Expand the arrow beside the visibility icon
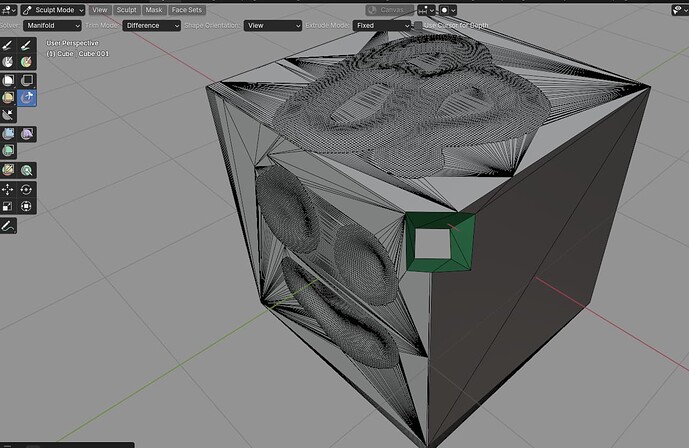The height and width of the screenshot is (448, 689). click(x=685, y=10)
